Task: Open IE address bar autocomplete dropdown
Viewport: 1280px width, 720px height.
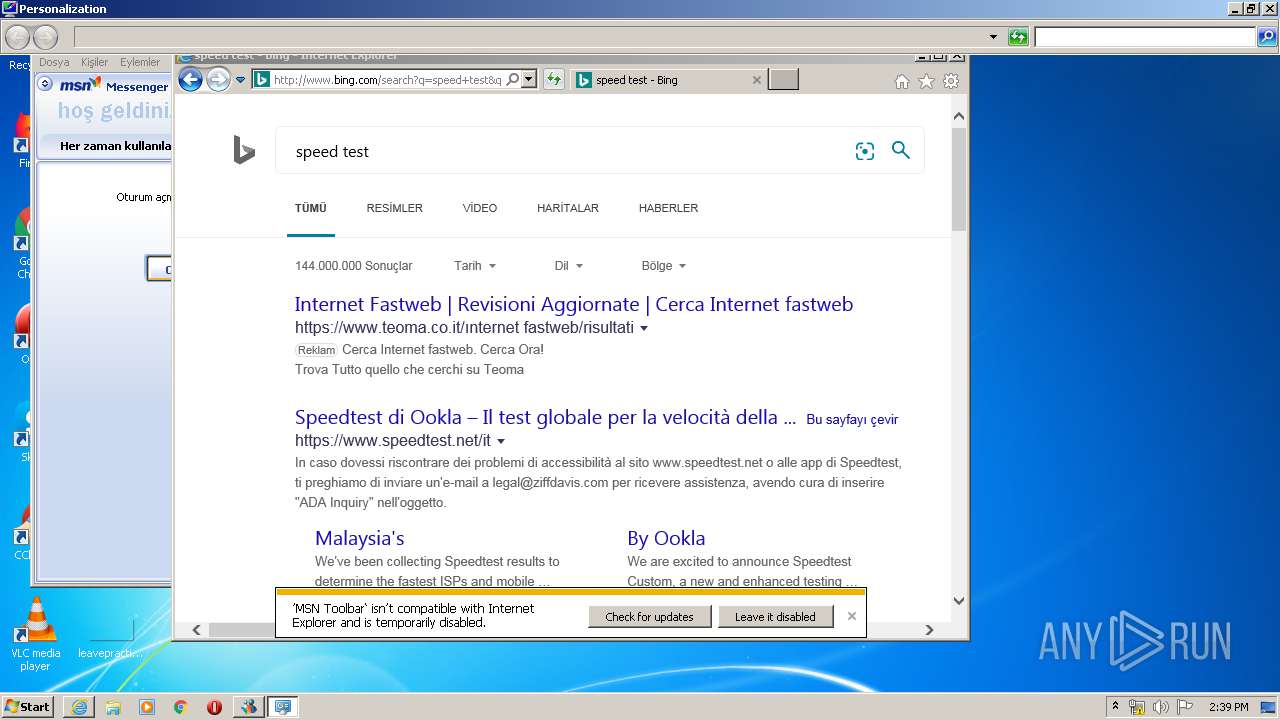Action: 529,80
